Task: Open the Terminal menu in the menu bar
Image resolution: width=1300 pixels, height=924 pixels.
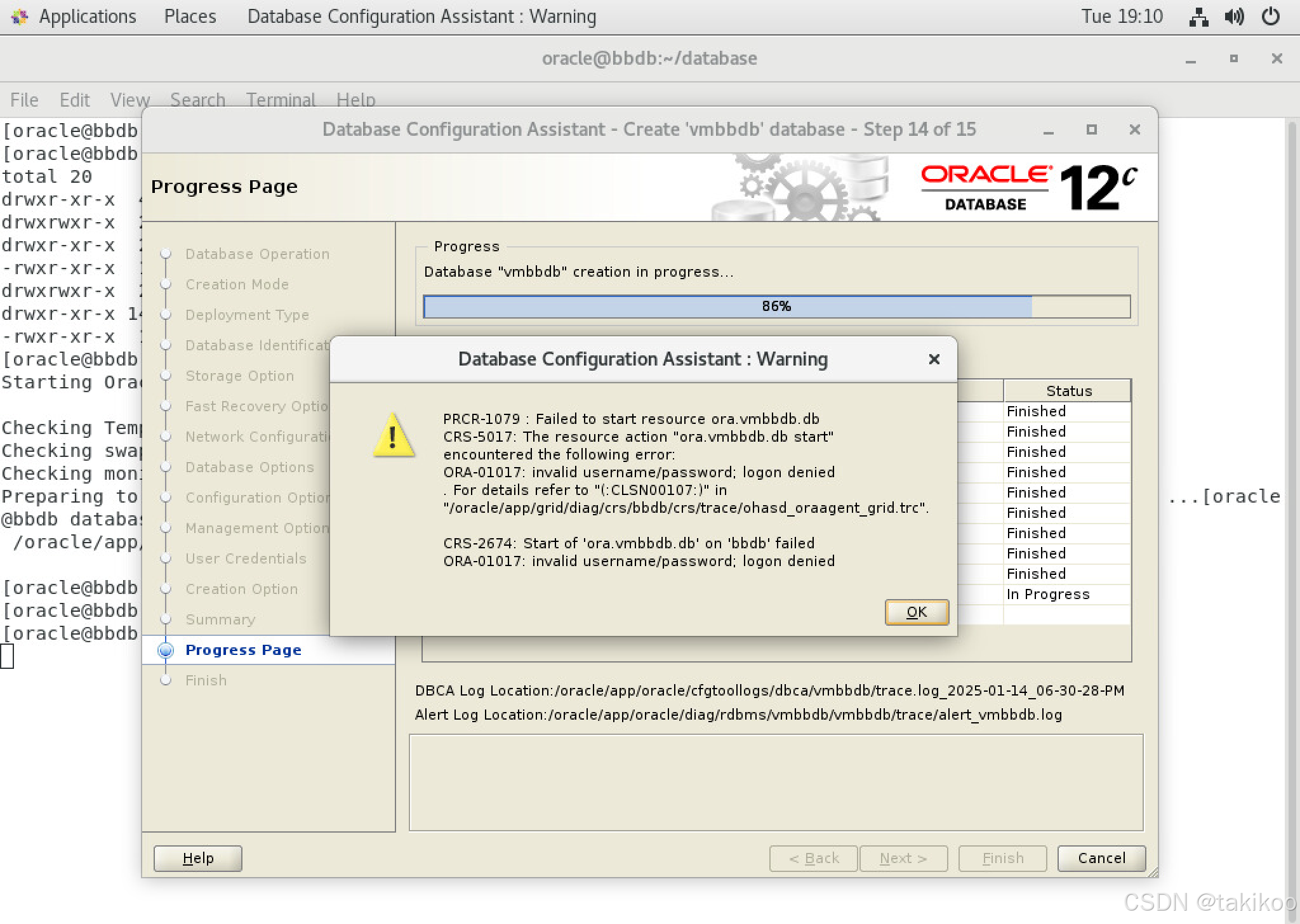Action: point(281,100)
